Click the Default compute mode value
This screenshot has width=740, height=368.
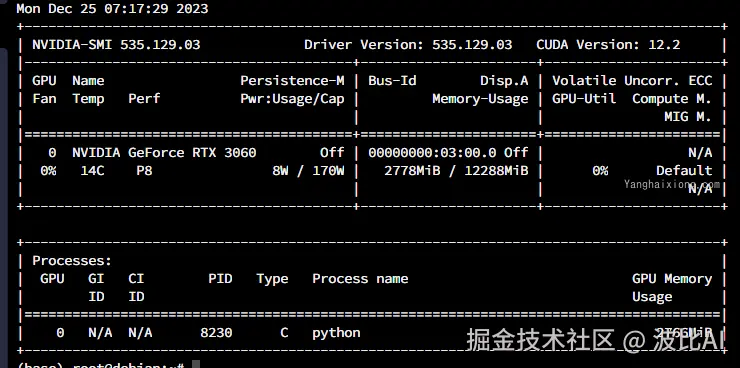point(684,170)
